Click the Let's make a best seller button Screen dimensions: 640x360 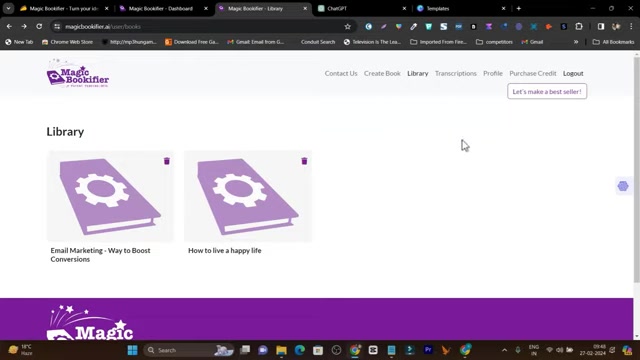tap(547, 91)
